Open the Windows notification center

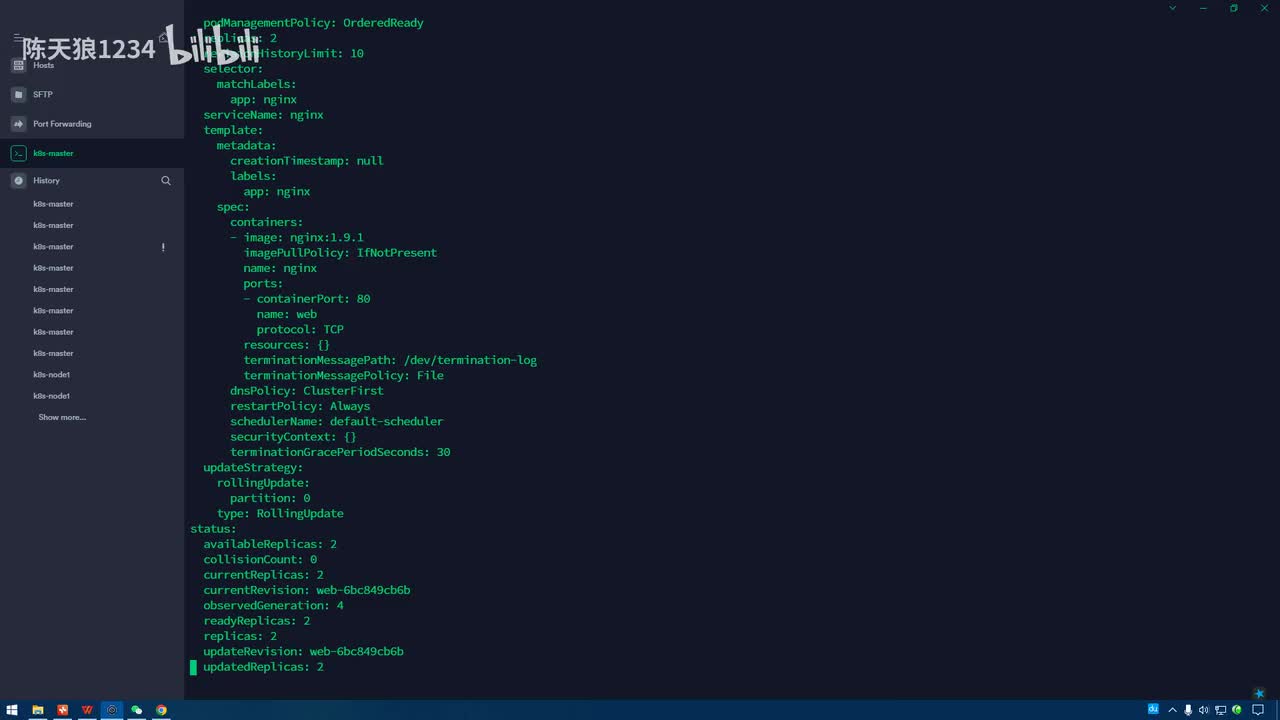[x=1258, y=710]
